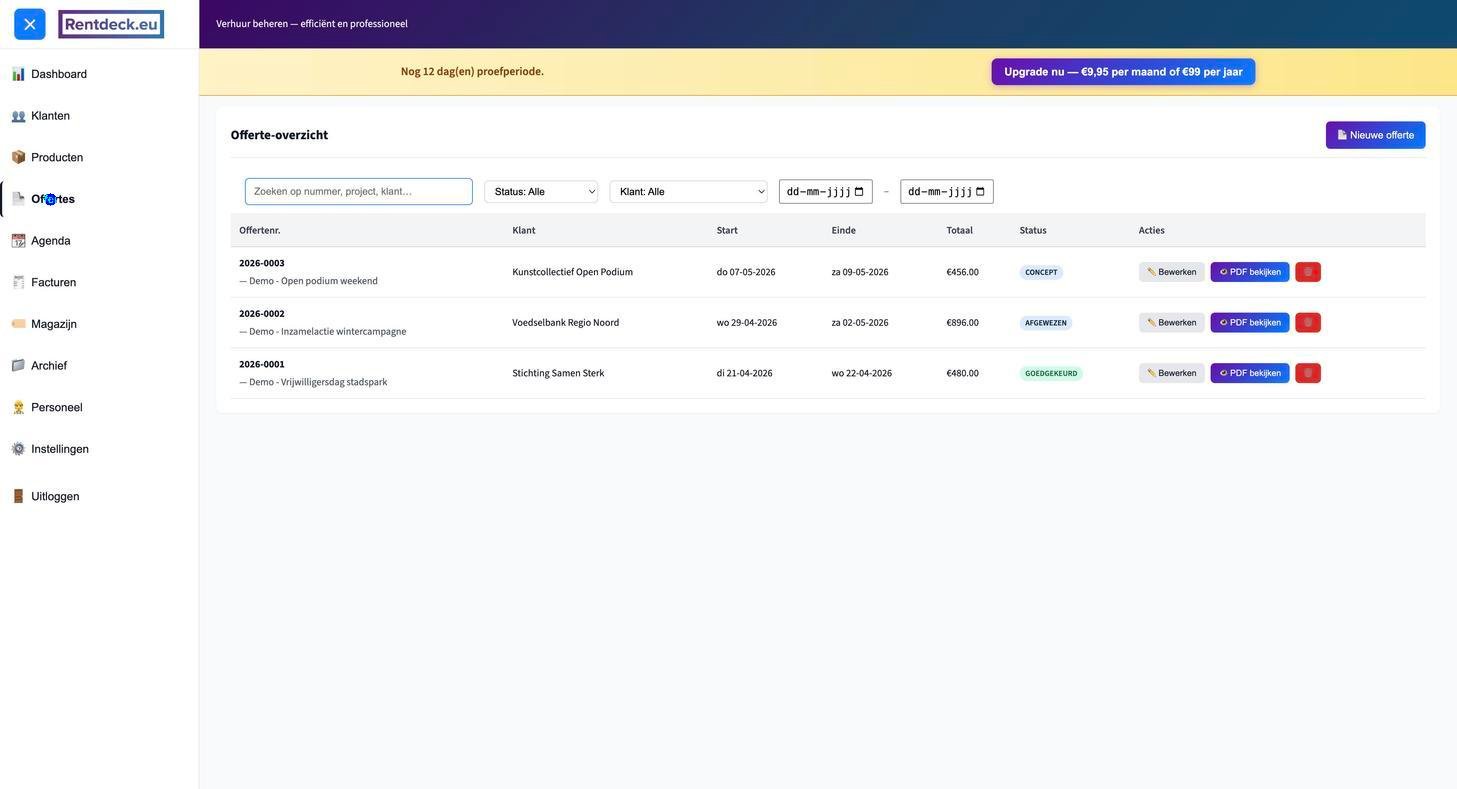The width and height of the screenshot is (1457, 789).
Task: Click the Upgrade nu subscription button
Action: [1123, 72]
